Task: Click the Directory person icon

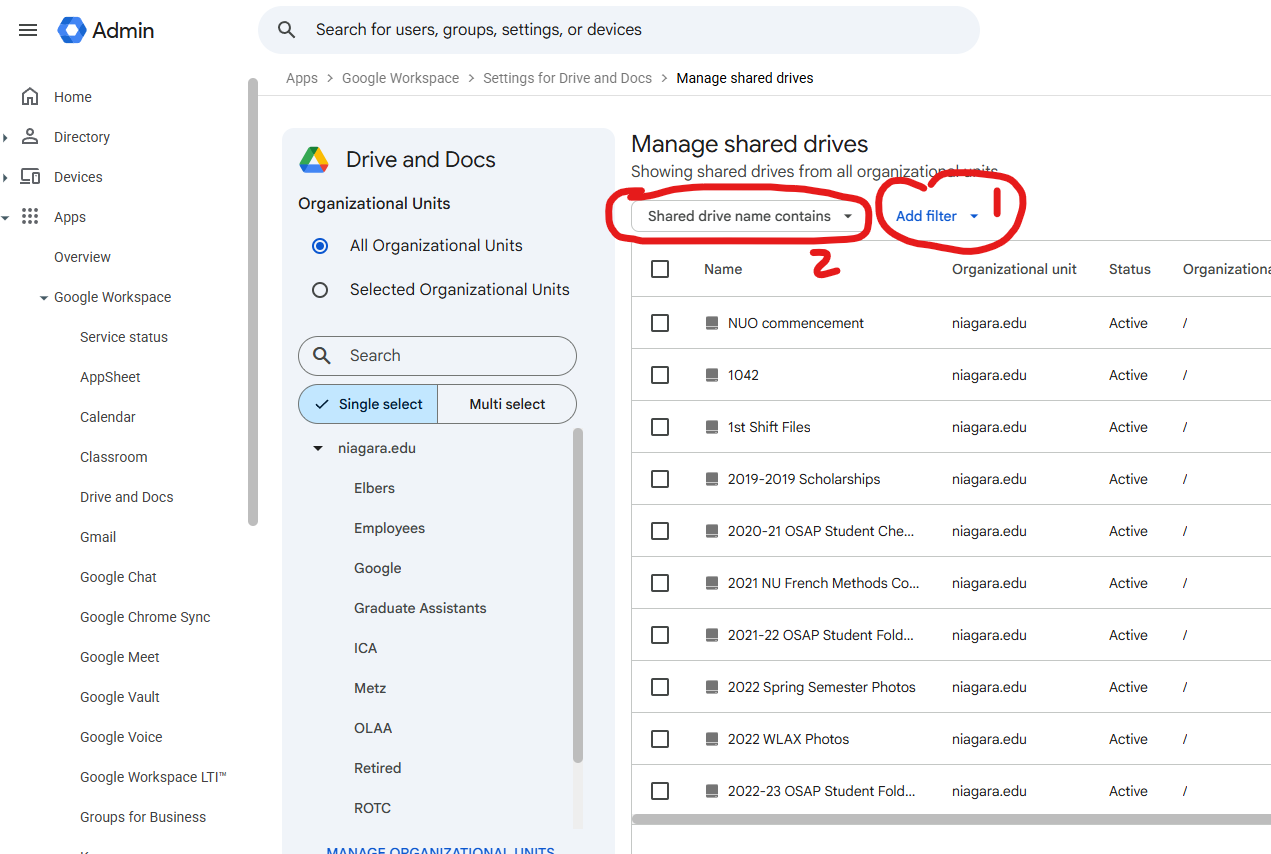Action: 30,137
